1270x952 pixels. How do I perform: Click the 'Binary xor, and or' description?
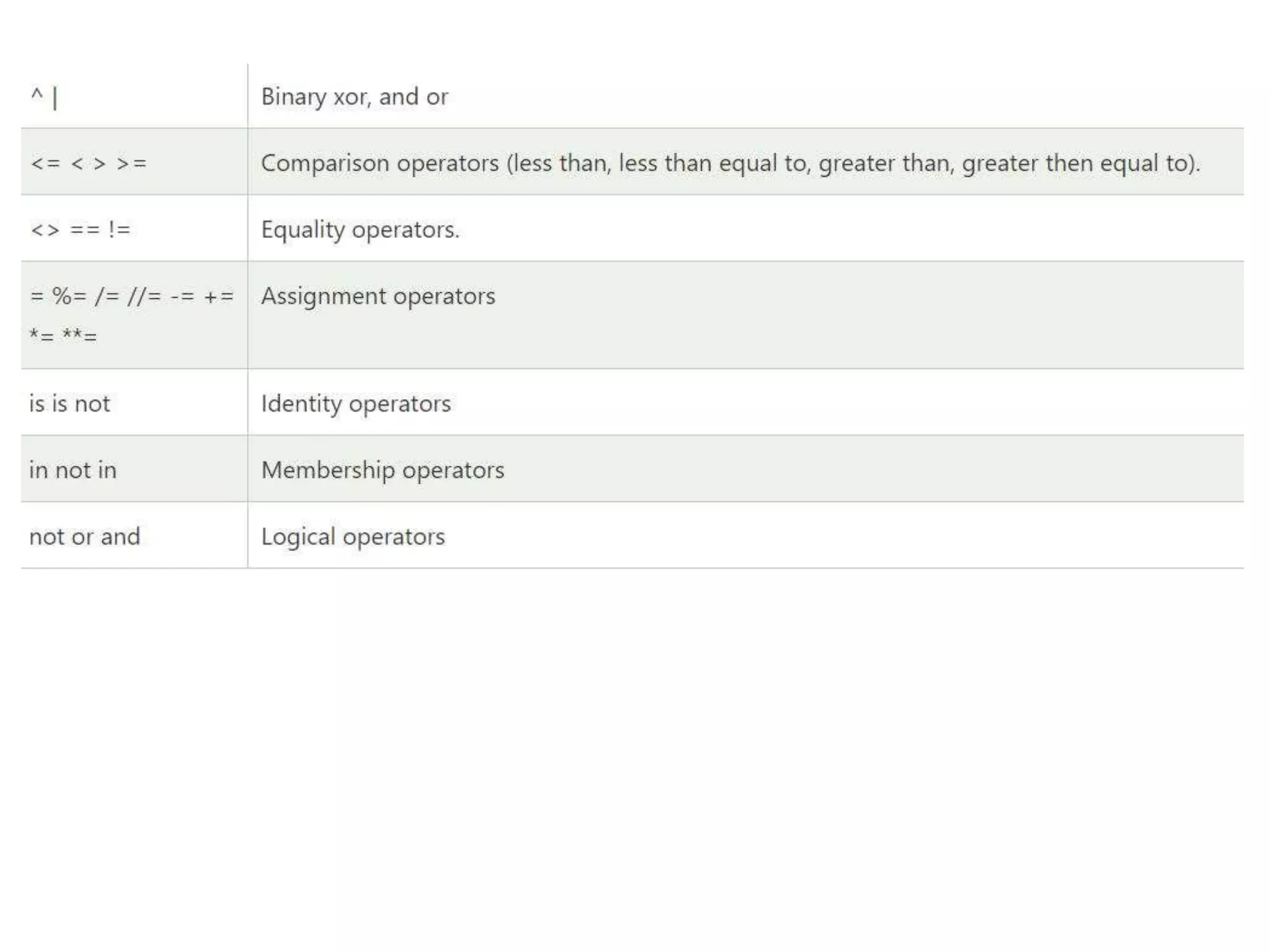click(x=354, y=97)
